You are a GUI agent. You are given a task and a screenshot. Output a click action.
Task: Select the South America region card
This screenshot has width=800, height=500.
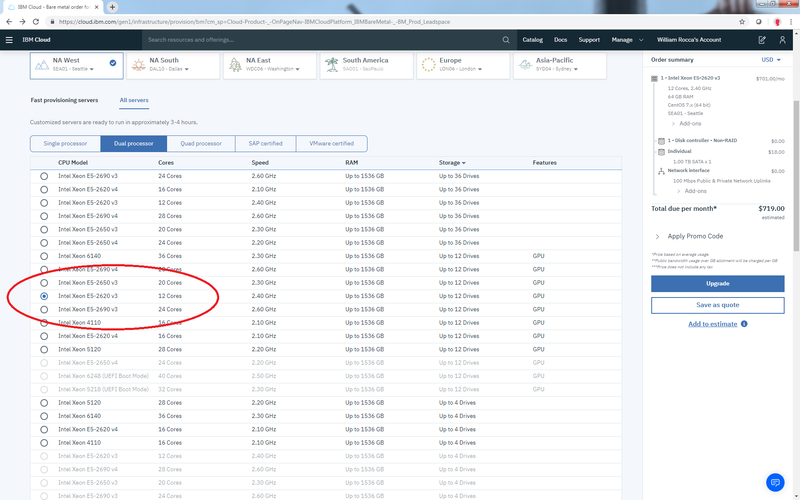click(366, 65)
